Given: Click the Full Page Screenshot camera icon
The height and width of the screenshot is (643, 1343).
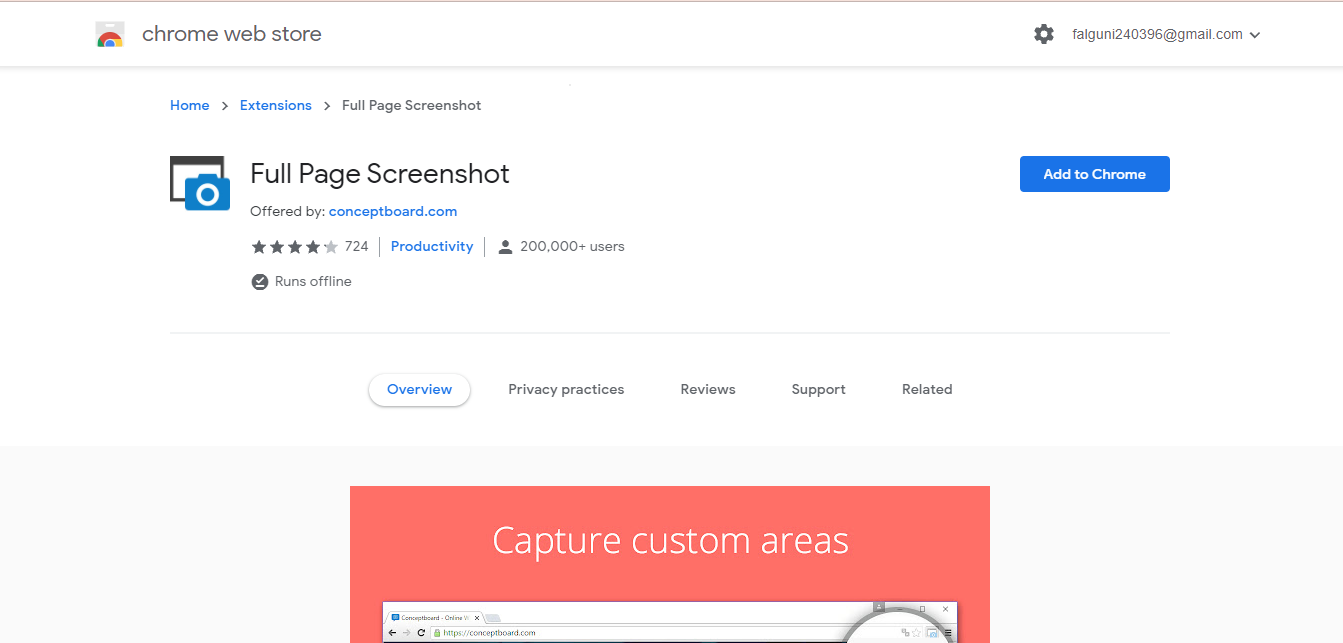Looking at the screenshot, I should (200, 184).
